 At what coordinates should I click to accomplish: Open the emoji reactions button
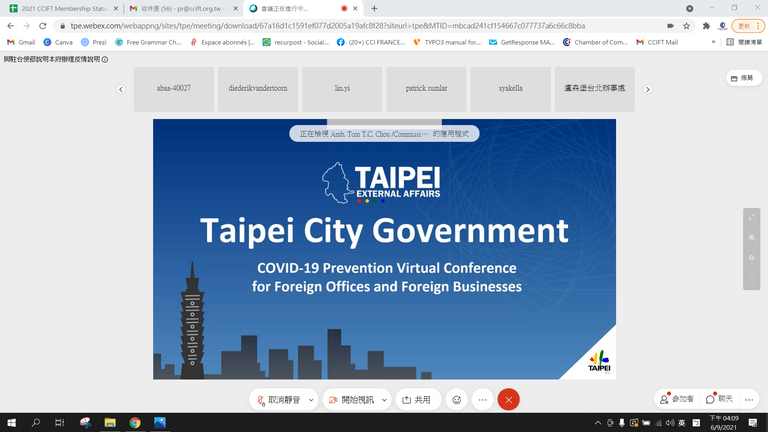coord(457,399)
